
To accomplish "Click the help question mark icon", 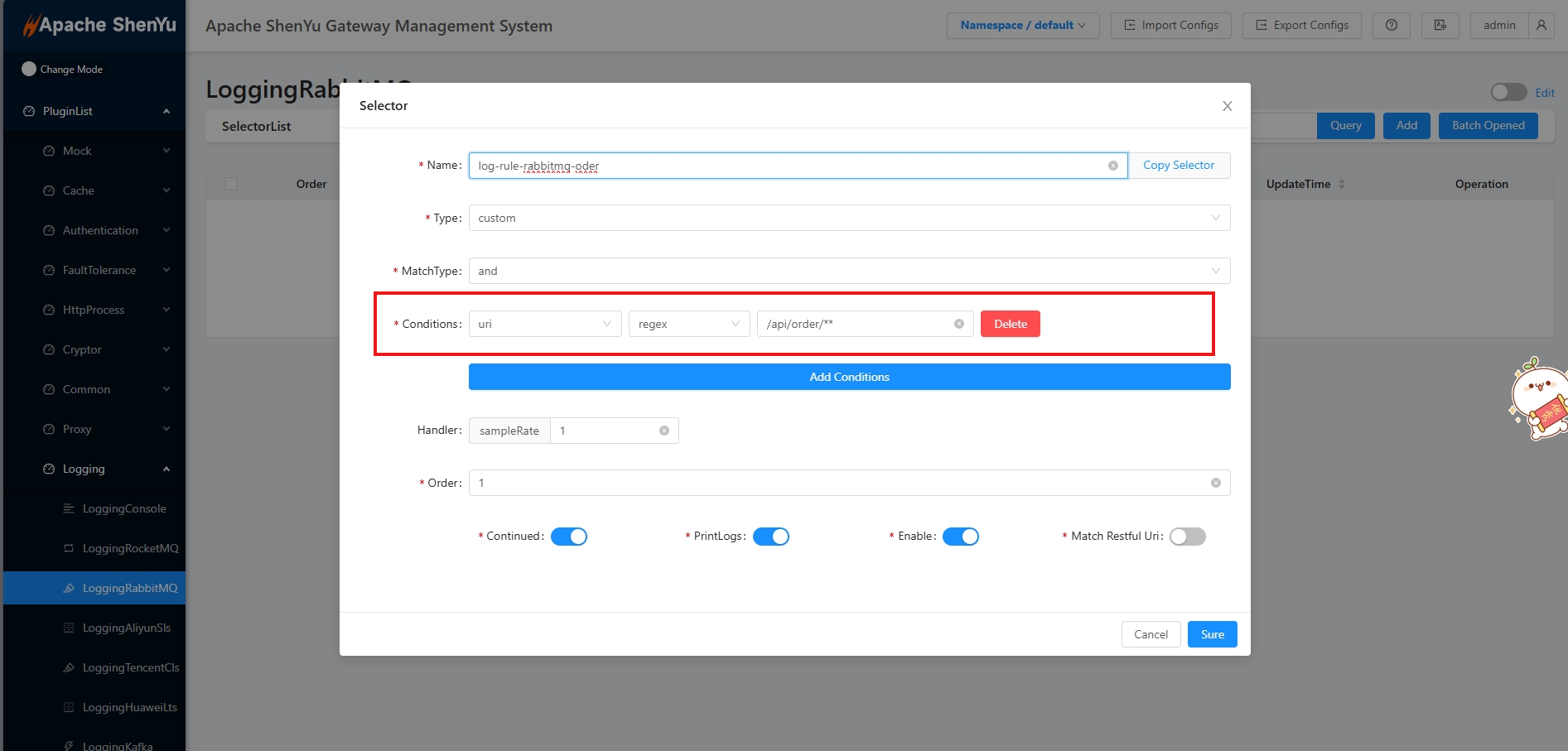I will [x=1391, y=26].
